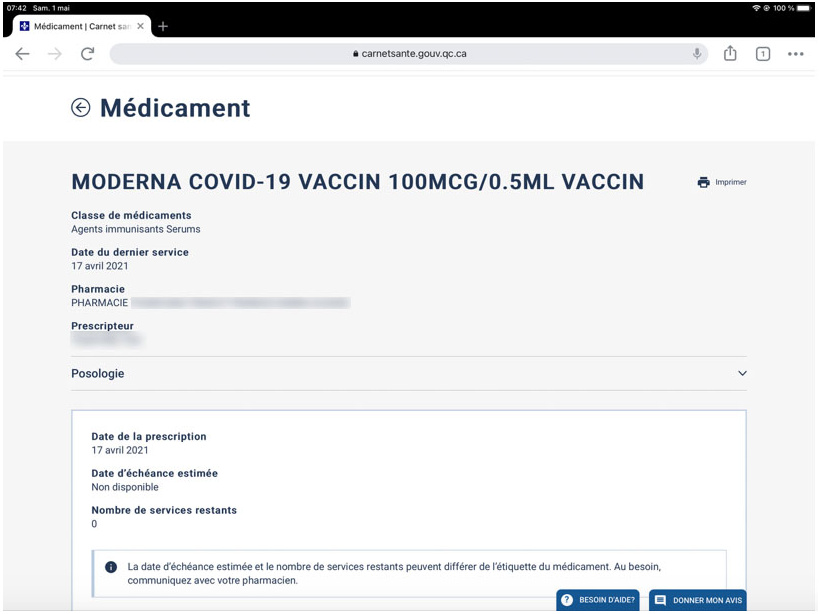This screenshot has width=820, height=614.
Task: Tap the microphone icon in address bar
Action: pyautogui.click(x=697, y=54)
